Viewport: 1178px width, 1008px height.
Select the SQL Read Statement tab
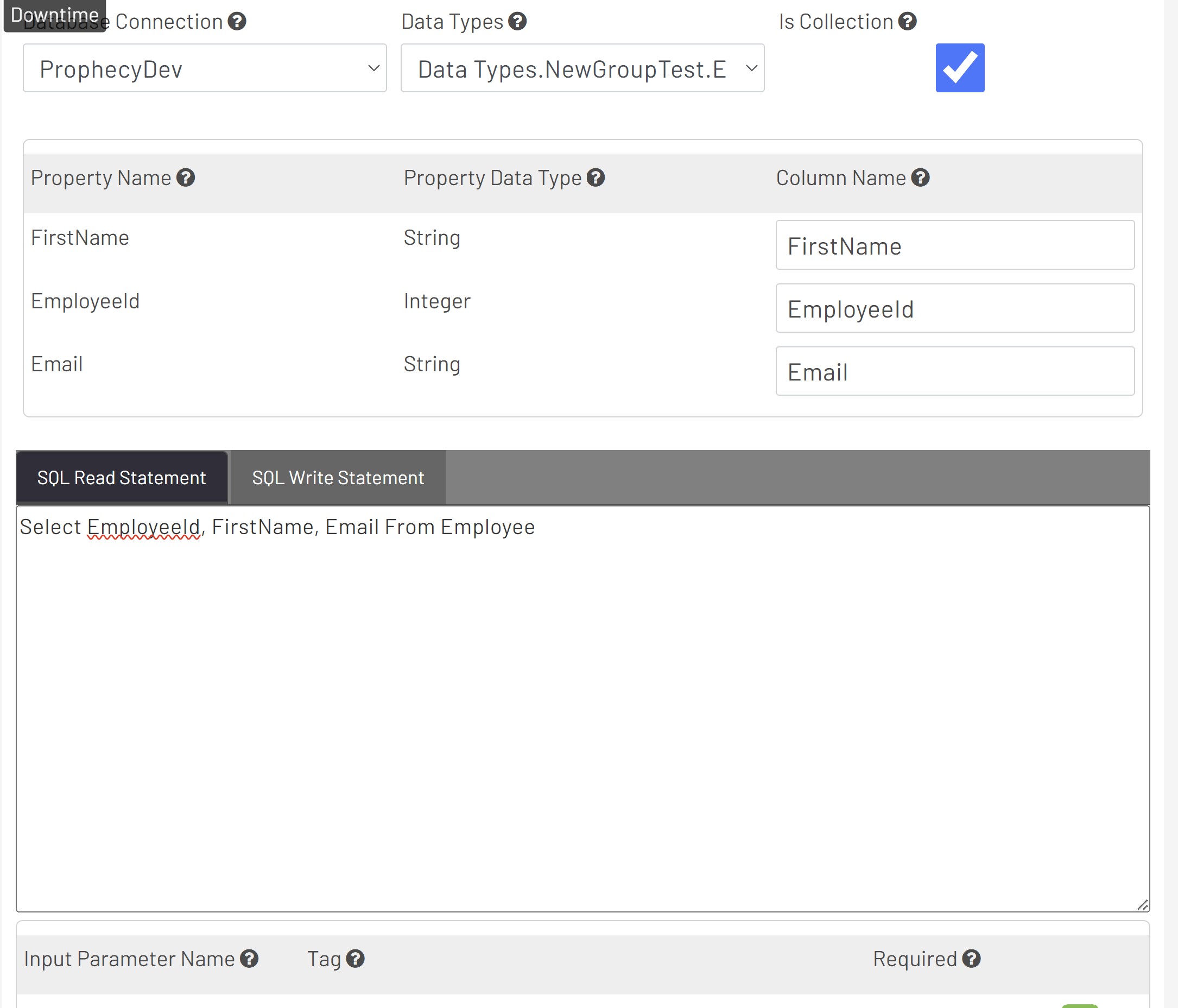[122, 478]
